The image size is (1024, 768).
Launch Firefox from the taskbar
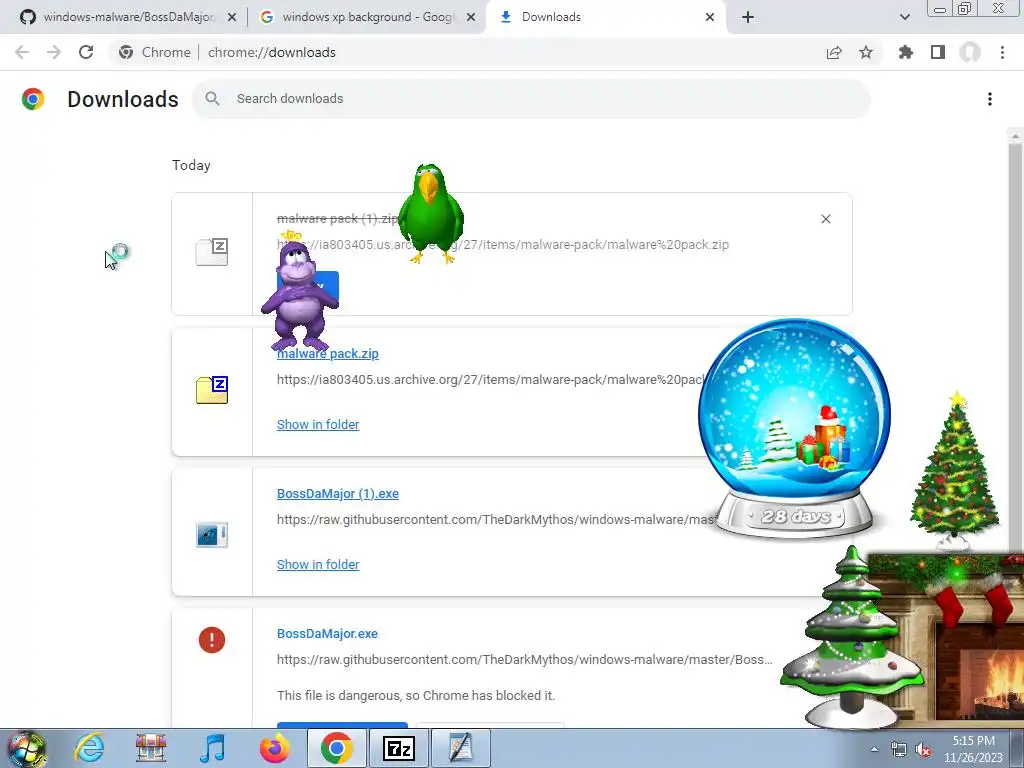pyautogui.click(x=274, y=748)
